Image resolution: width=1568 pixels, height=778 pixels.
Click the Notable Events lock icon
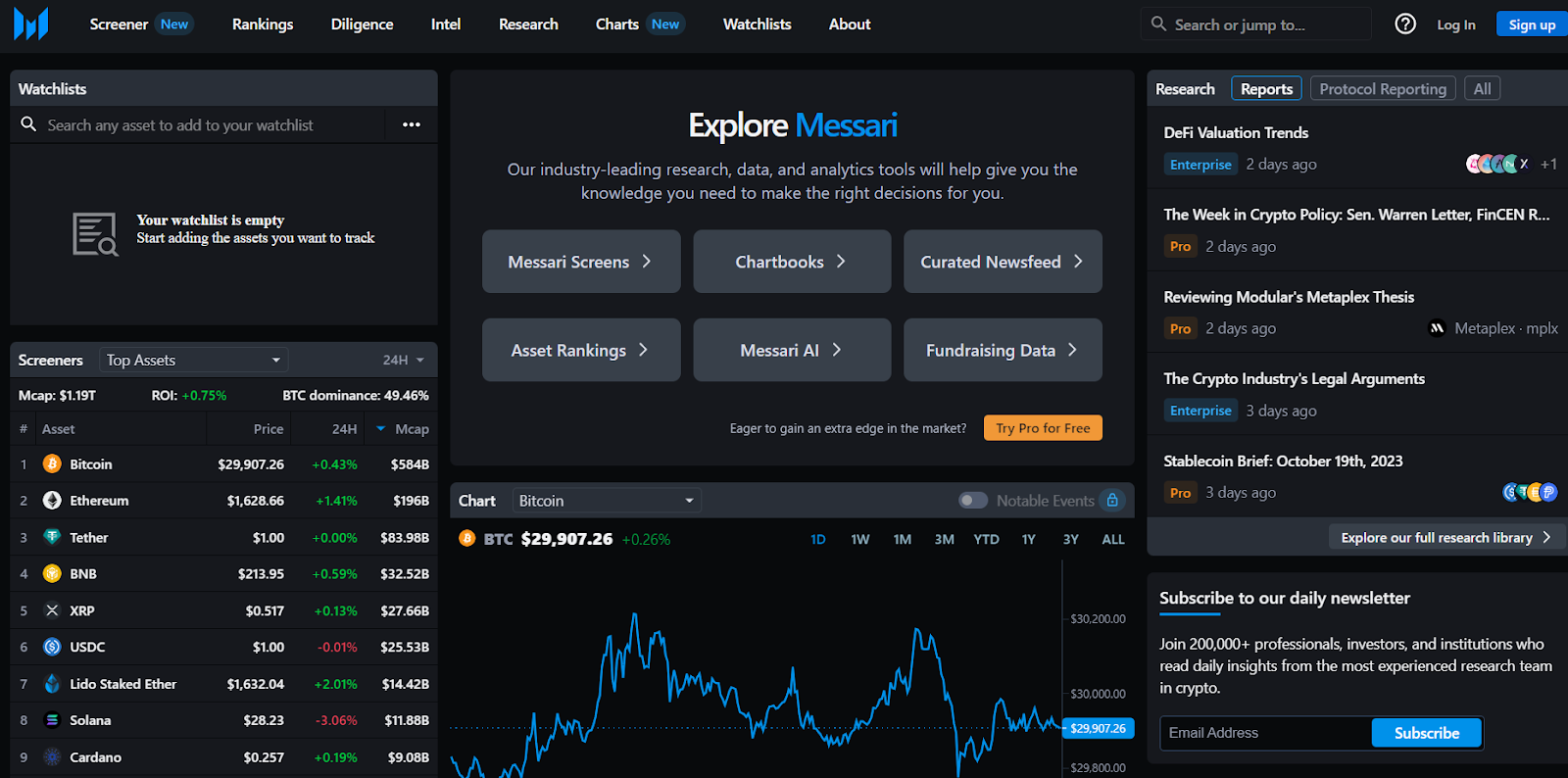(1112, 501)
